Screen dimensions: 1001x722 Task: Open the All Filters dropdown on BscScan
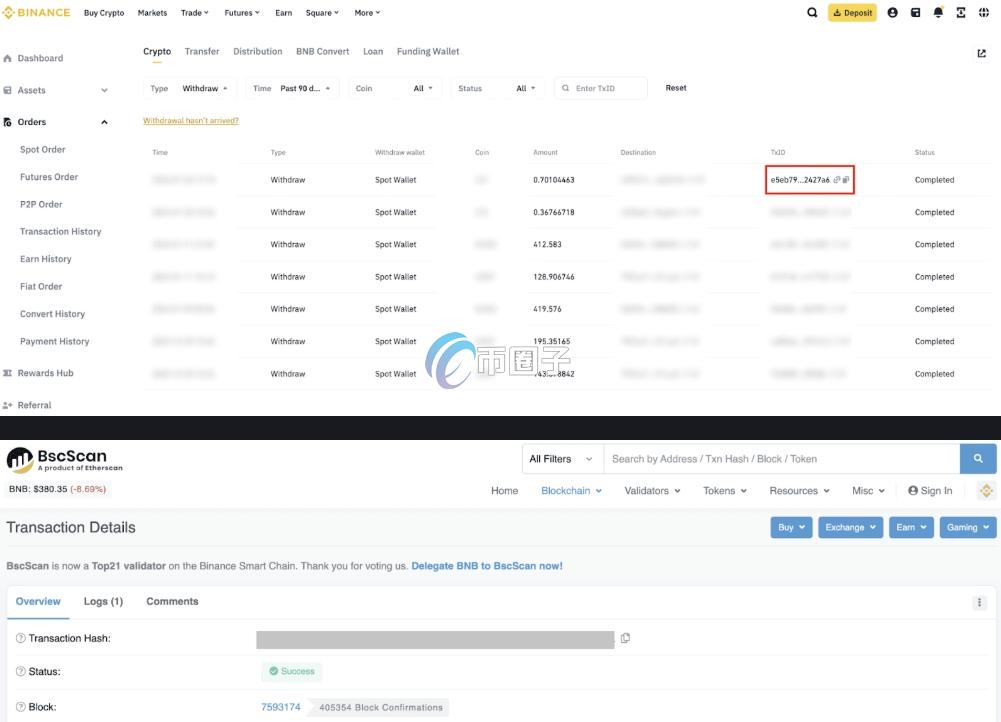click(562, 459)
